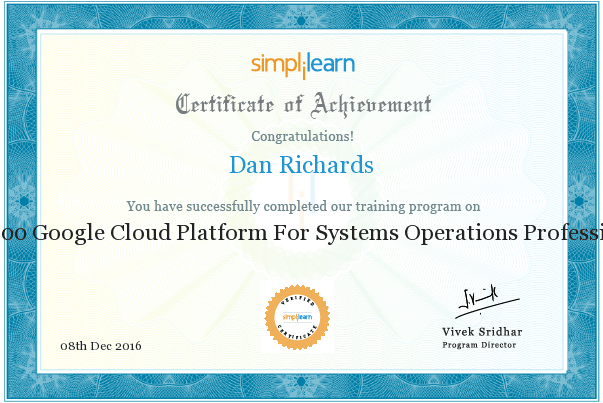
Task: Click the handwritten signature above Vivek Sridhar
Action: point(487,302)
